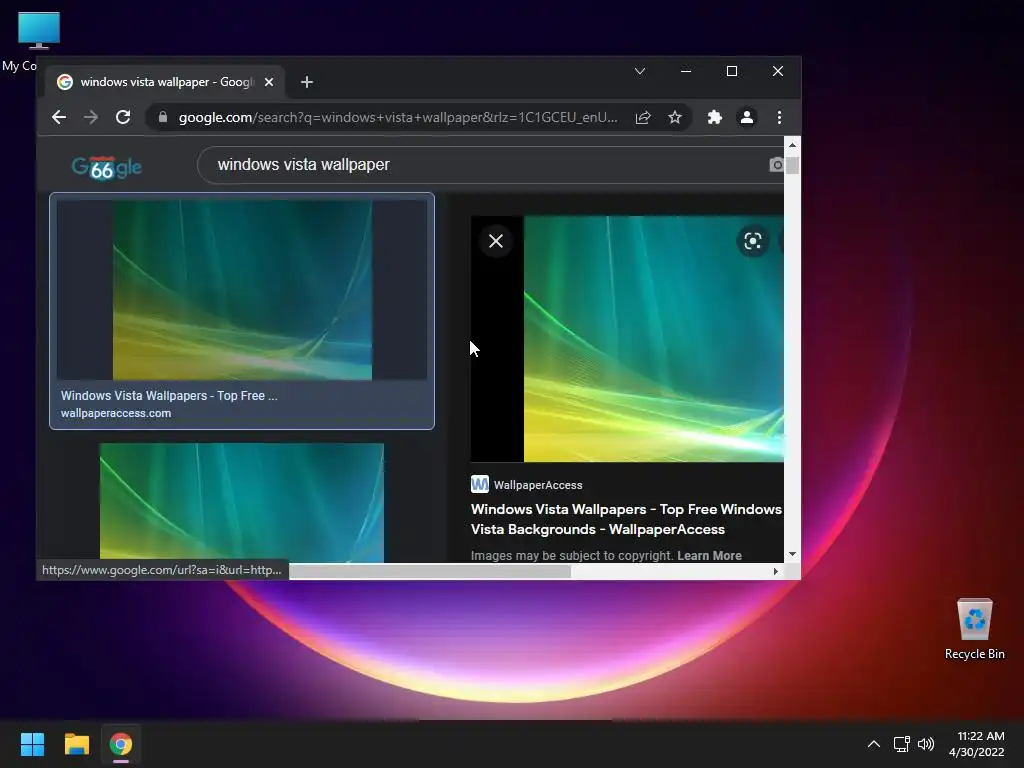Screen dimensions: 1024x768
Task: Search by image with the camera icon
Action: click(776, 165)
